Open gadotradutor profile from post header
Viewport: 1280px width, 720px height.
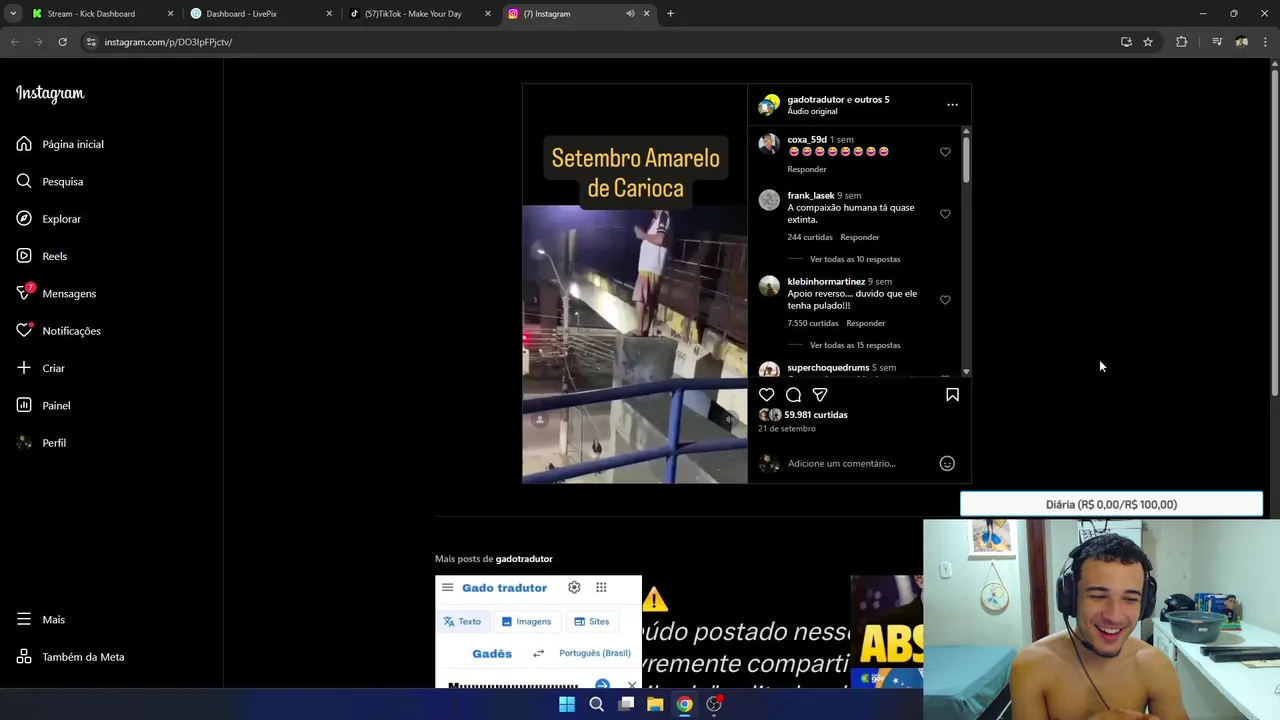tap(816, 99)
